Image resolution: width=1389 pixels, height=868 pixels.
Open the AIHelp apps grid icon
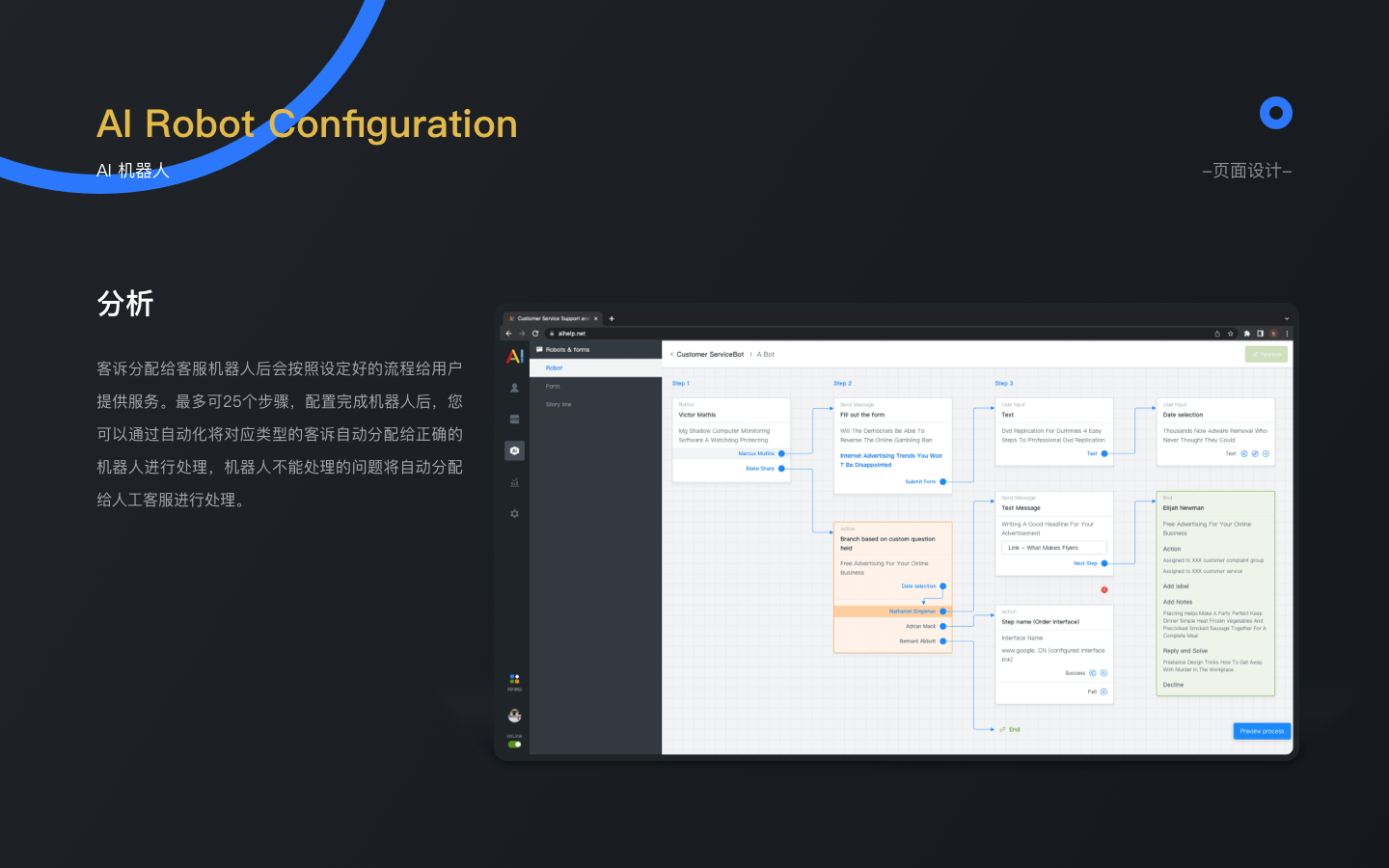pyautogui.click(x=514, y=679)
